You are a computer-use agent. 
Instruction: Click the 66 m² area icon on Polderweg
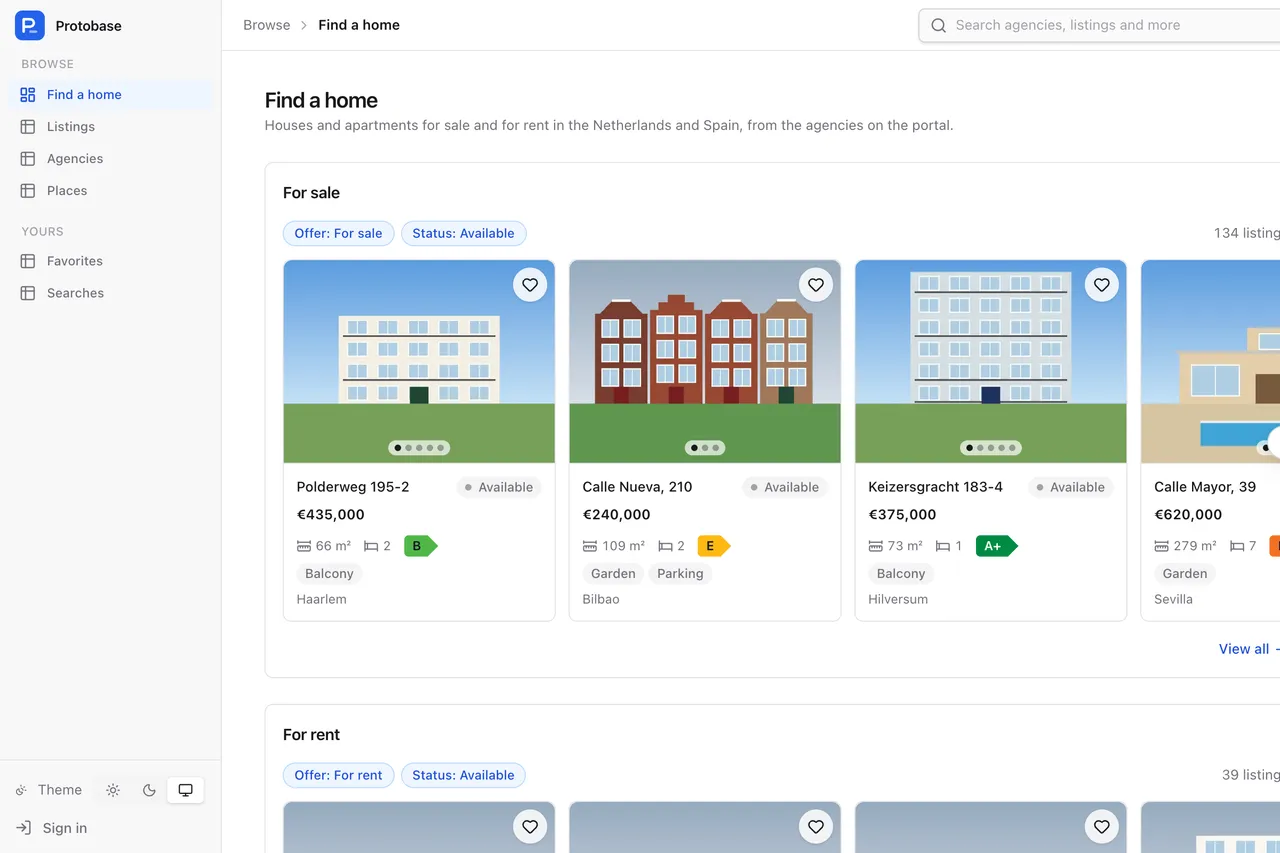pos(304,546)
